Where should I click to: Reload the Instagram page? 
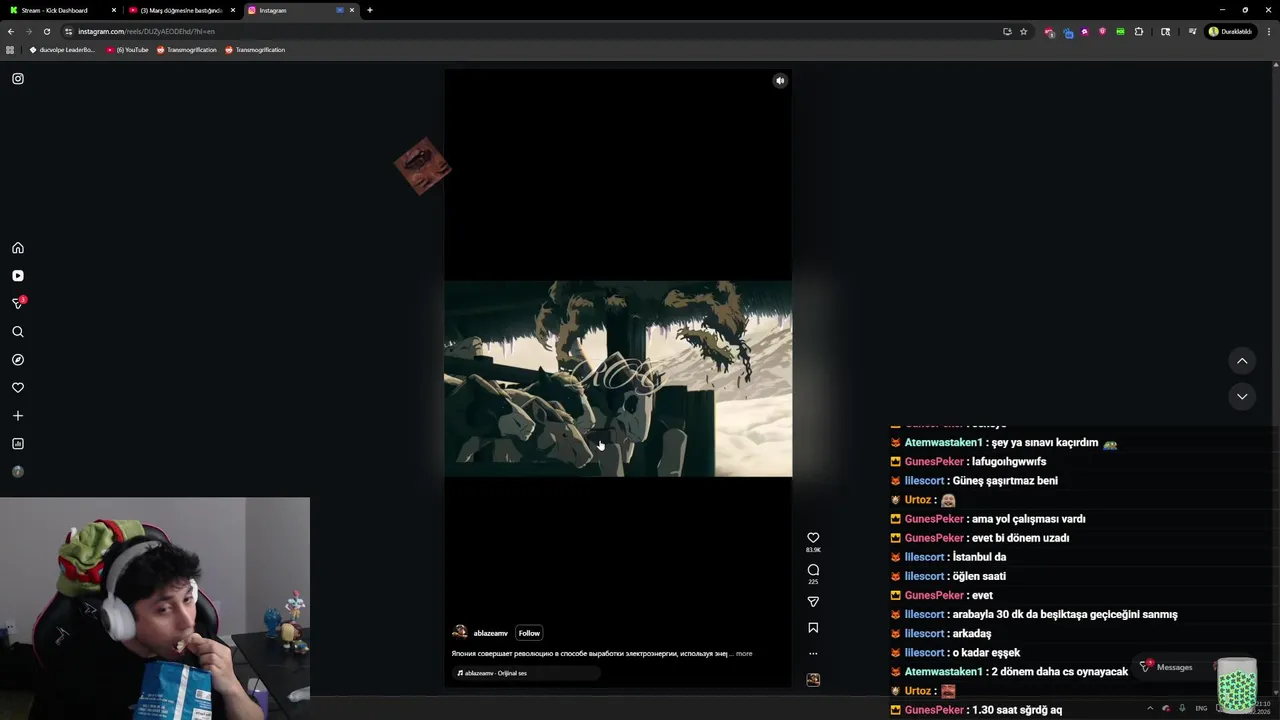point(46,31)
